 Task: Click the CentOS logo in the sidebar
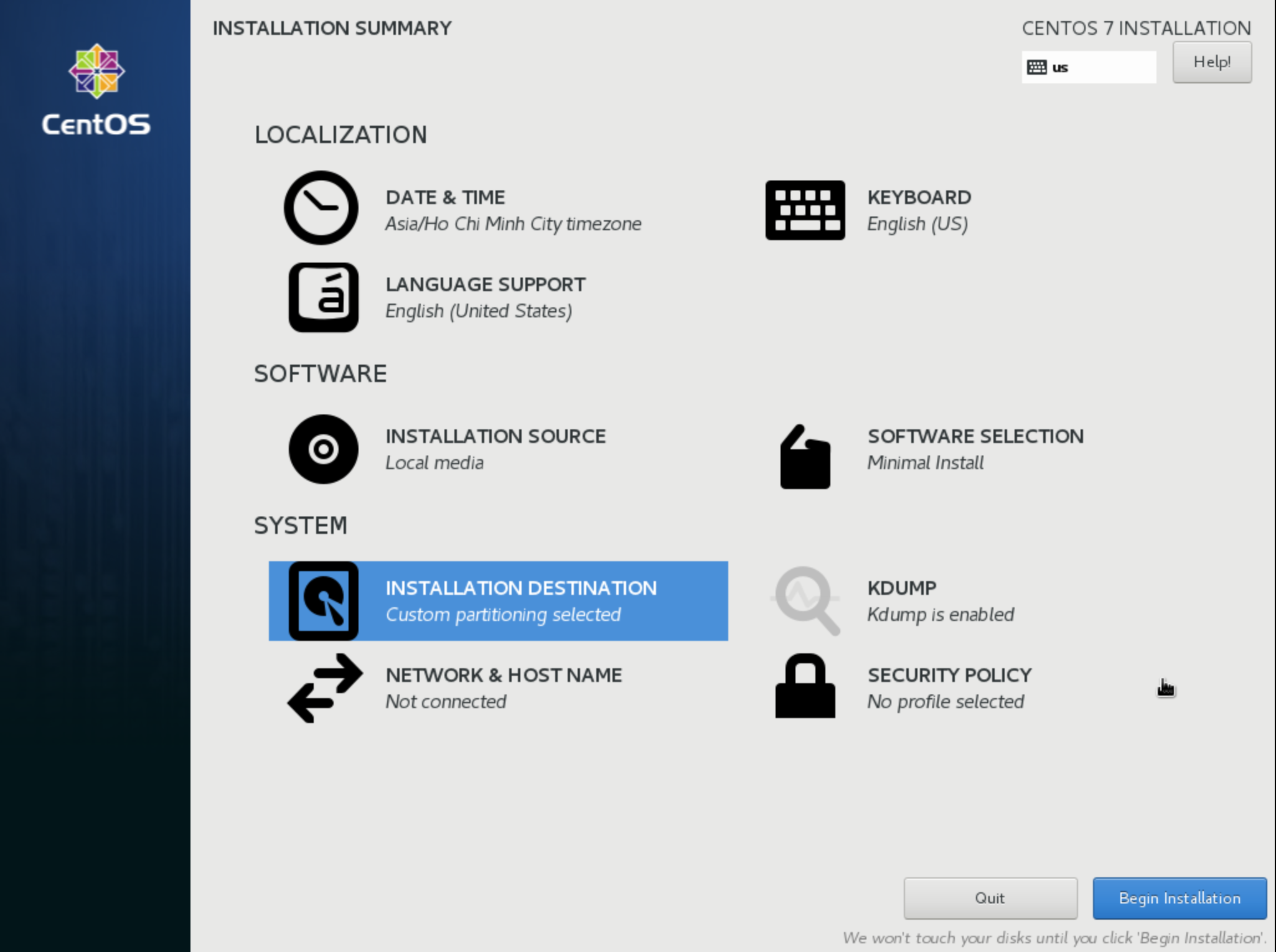(96, 90)
